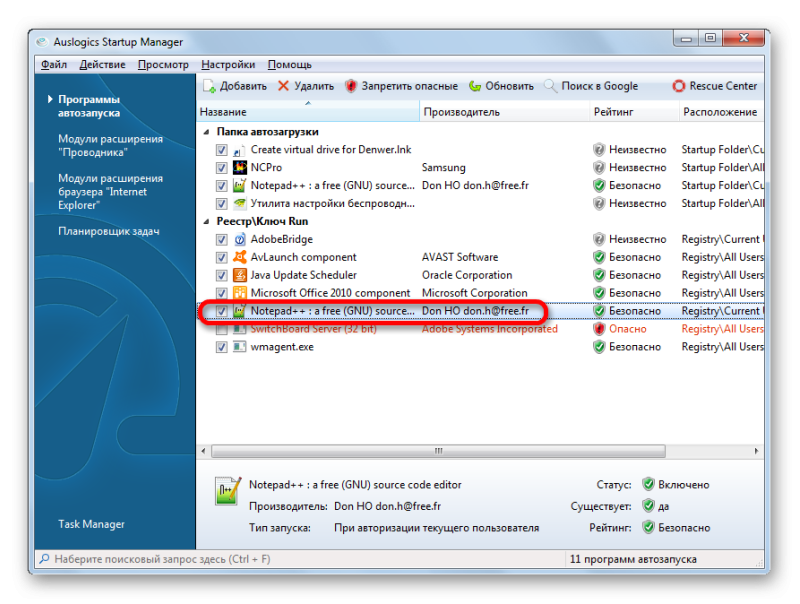Open the Настройки menu
Viewport: 800px width, 604px height.
228,65
